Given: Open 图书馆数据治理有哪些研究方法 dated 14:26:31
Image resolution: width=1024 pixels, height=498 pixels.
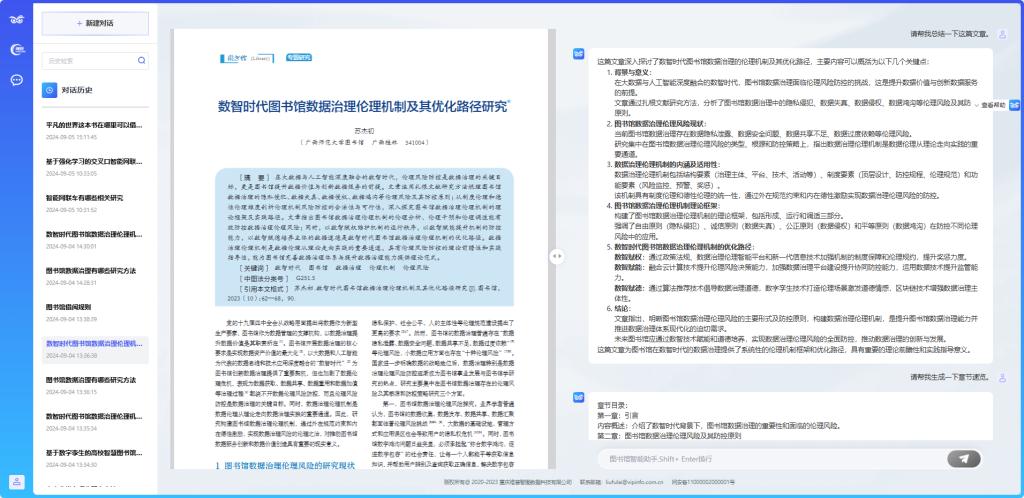Looking at the screenshot, I should [94, 275].
